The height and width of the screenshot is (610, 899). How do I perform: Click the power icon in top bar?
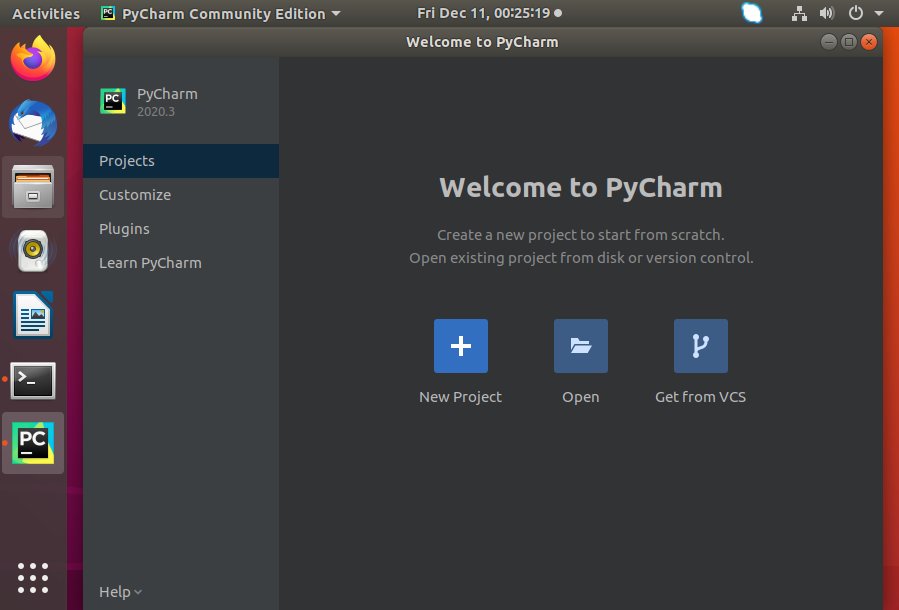point(855,13)
